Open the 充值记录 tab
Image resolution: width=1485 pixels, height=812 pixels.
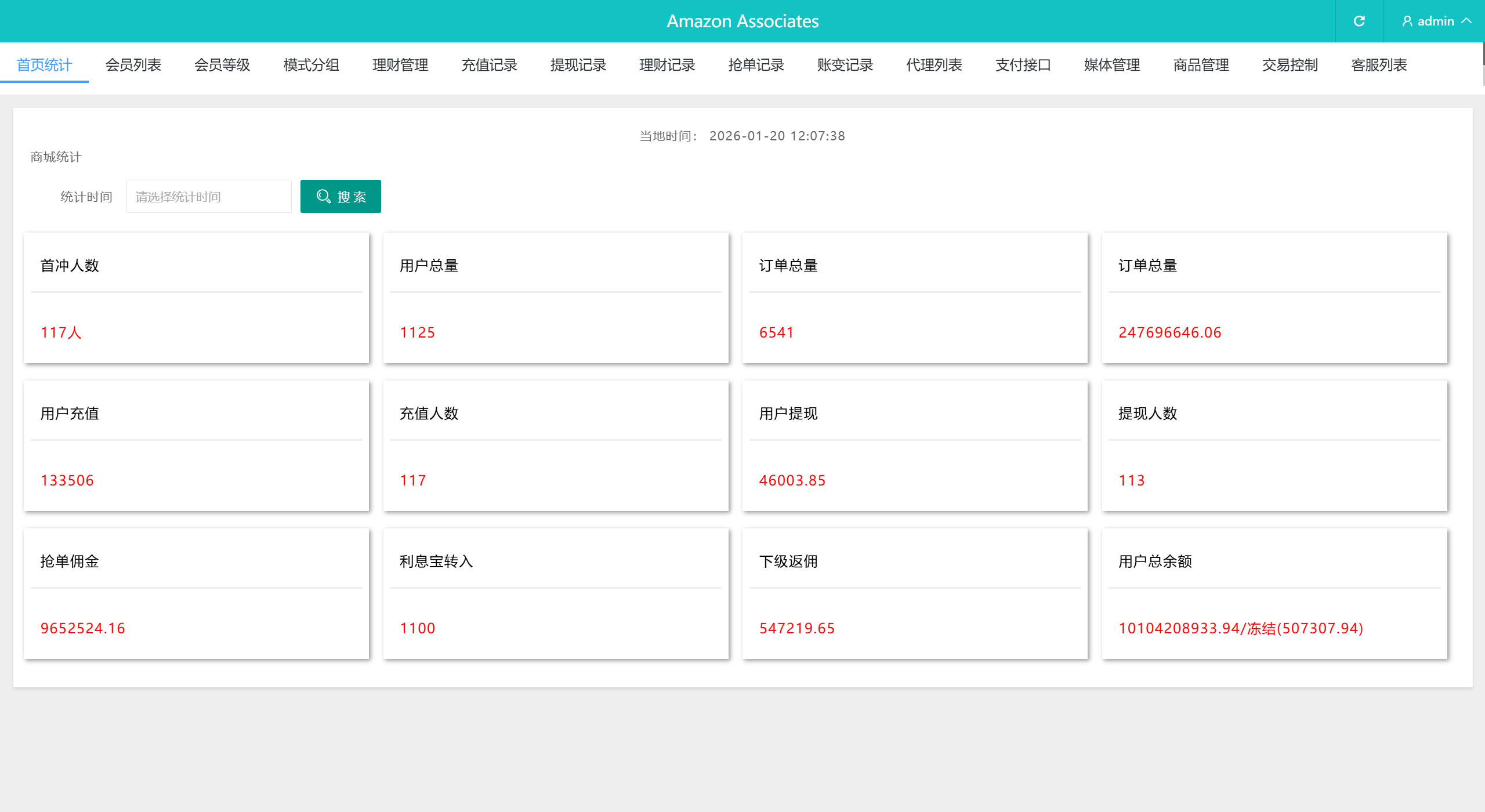point(489,65)
